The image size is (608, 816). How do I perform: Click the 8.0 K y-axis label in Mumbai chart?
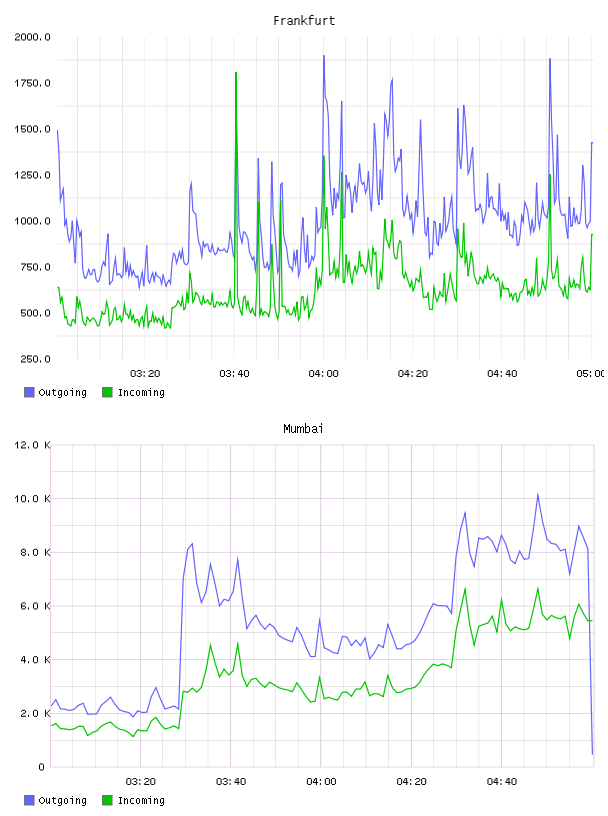[x=35, y=553]
